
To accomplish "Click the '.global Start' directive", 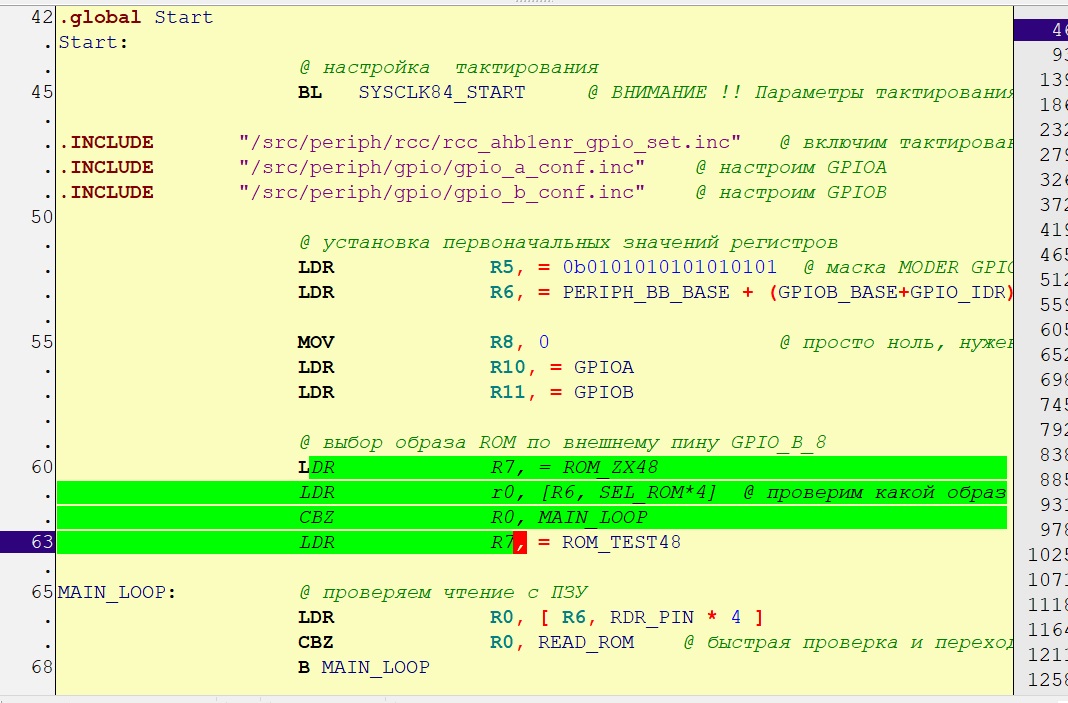I will click(x=135, y=17).
